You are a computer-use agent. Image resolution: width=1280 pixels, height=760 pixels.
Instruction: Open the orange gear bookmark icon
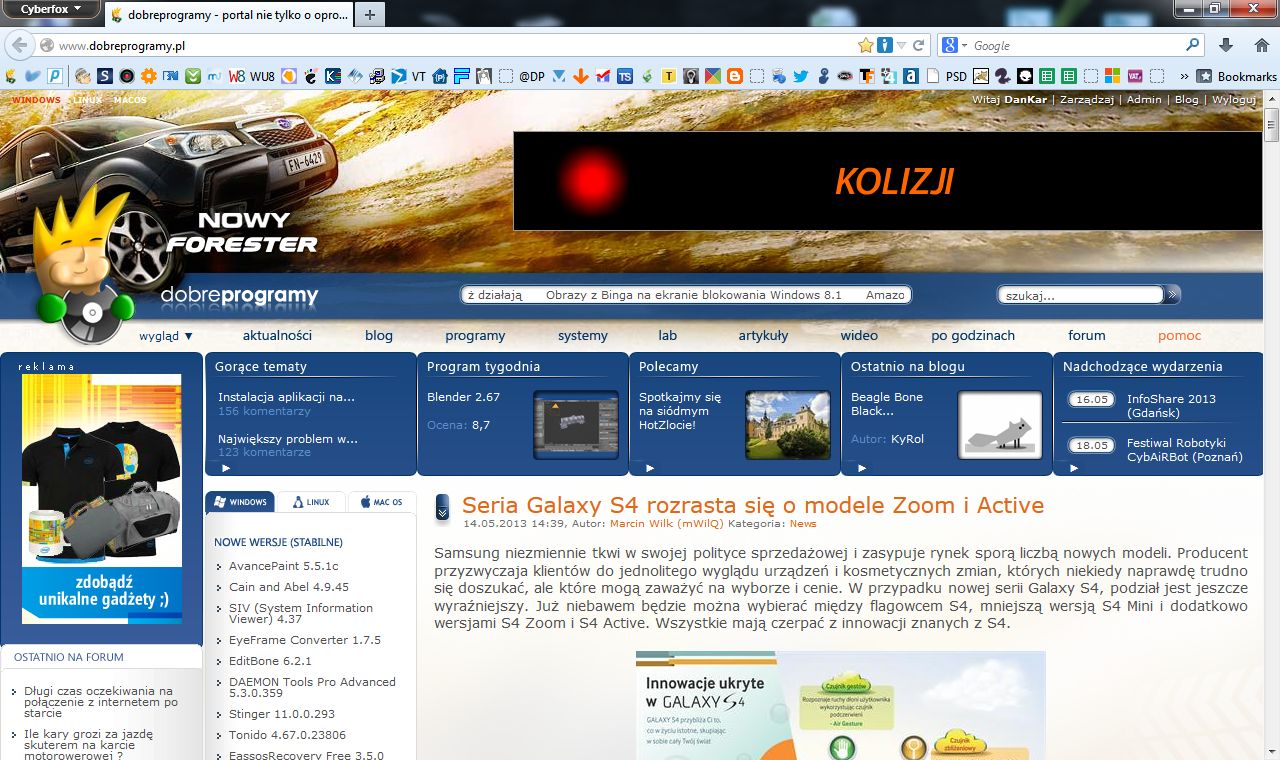point(148,75)
